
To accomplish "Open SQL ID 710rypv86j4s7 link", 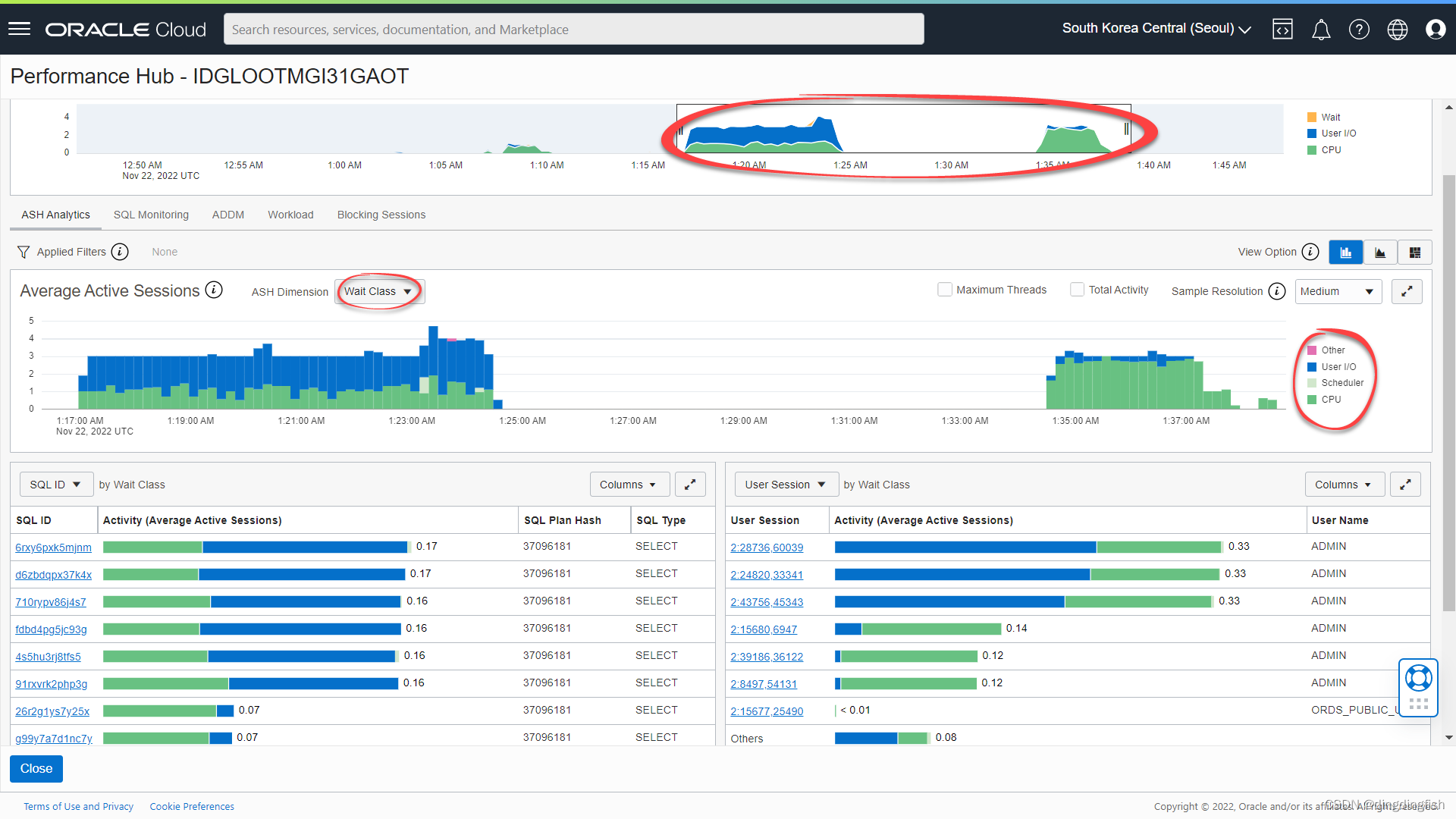I will click(x=51, y=602).
